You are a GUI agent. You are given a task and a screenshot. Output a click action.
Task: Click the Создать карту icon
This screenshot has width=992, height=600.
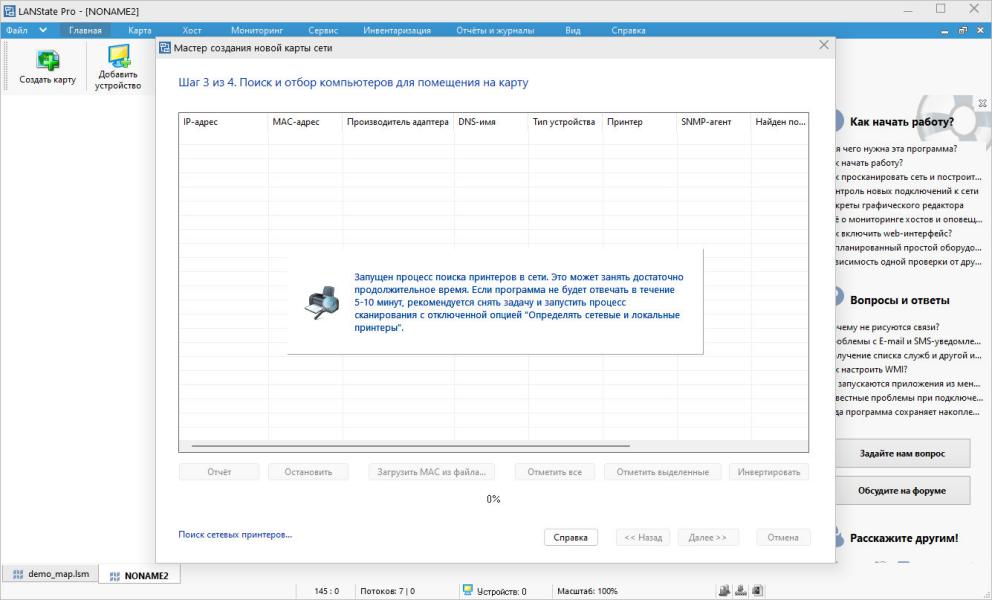47,59
